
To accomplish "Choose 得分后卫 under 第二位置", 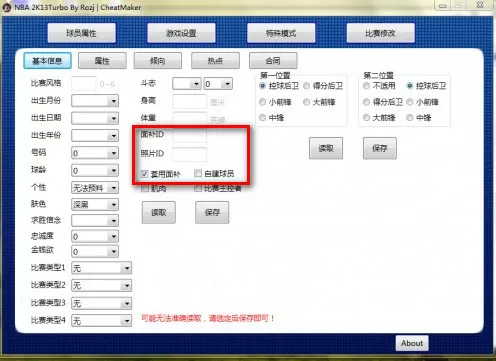I will click(366, 102).
